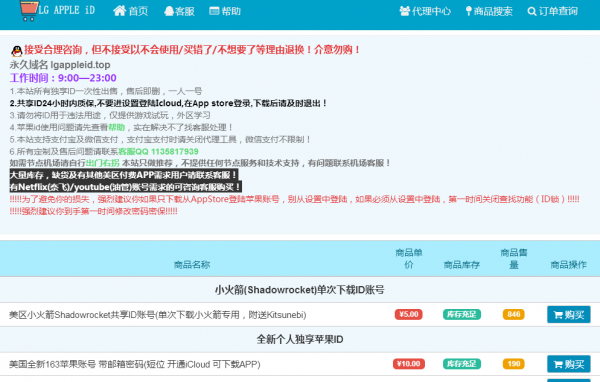
Task: Click the green 出门右拐 link
Action: pos(103,163)
